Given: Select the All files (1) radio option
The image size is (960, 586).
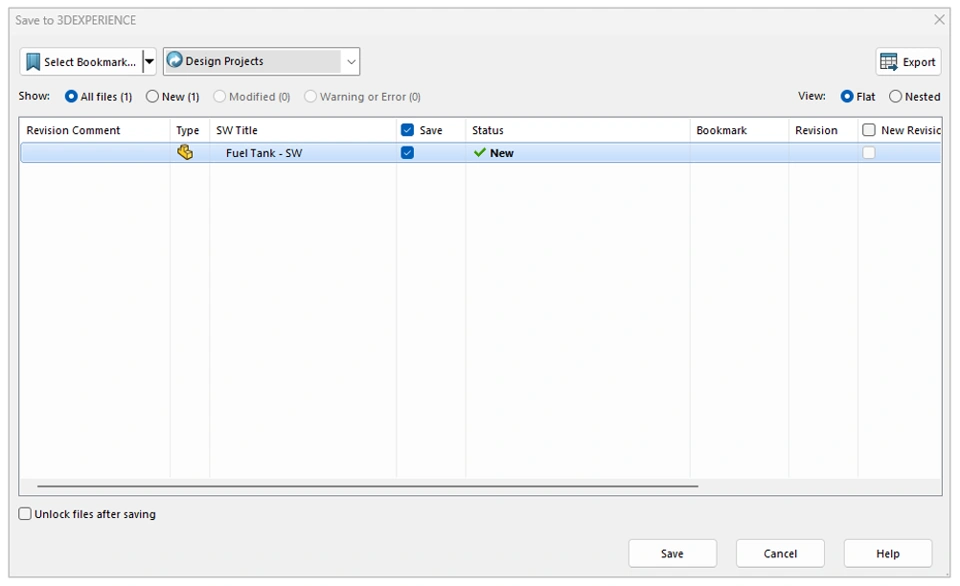Looking at the screenshot, I should pos(71,97).
